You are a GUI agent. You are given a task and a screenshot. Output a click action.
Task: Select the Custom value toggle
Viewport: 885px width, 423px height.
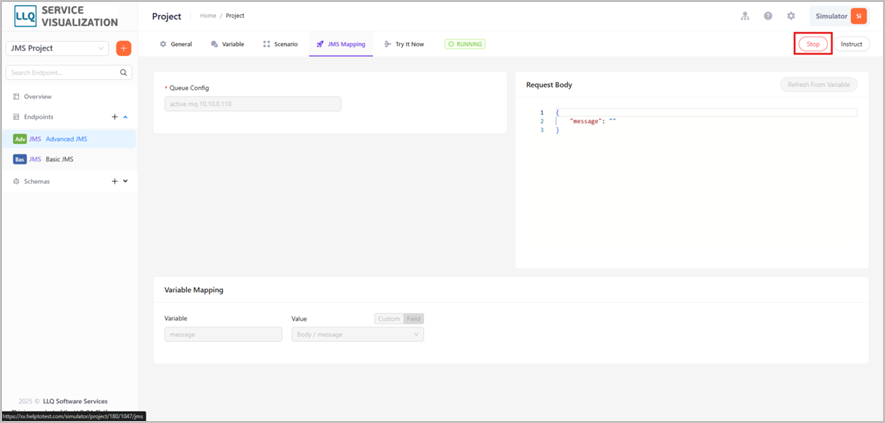(389, 319)
